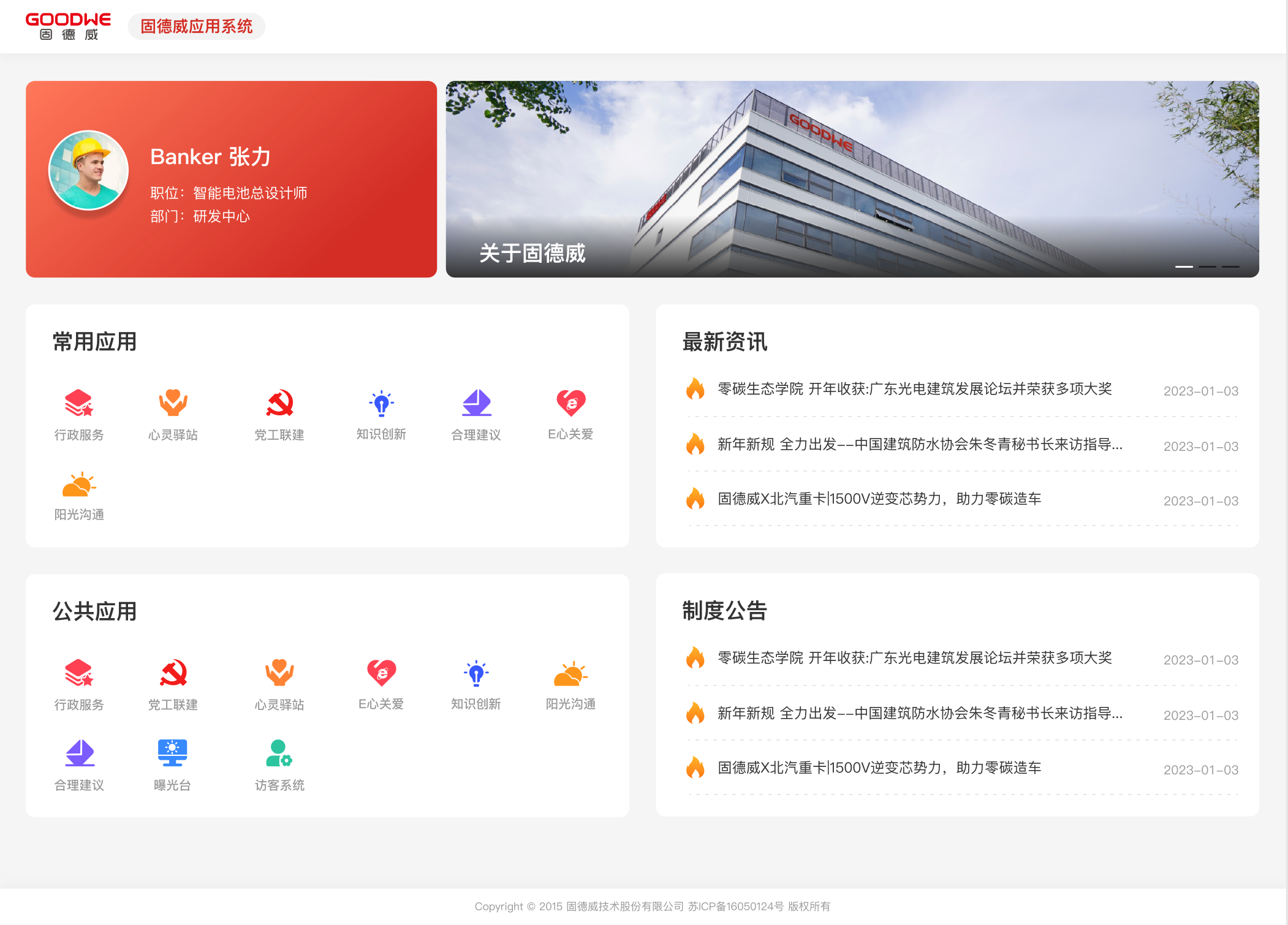This screenshot has height=925, width=1288.
Task: Open 零碳生态学院 notice in 制度公告
Action: pos(915,658)
